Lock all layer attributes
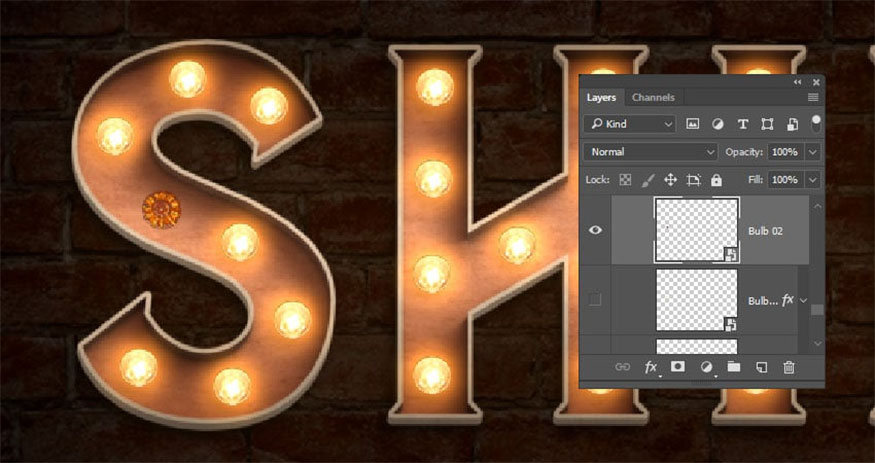The width and height of the screenshot is (875, 463). tap(717, 180)
